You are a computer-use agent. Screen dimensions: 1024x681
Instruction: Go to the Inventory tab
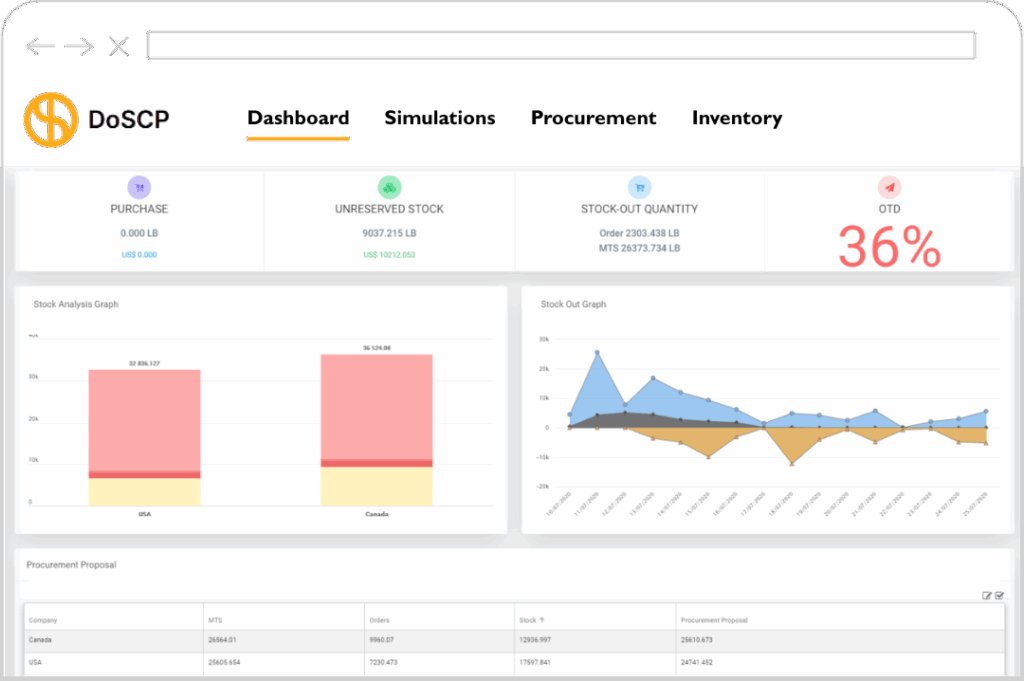[737, 119]
